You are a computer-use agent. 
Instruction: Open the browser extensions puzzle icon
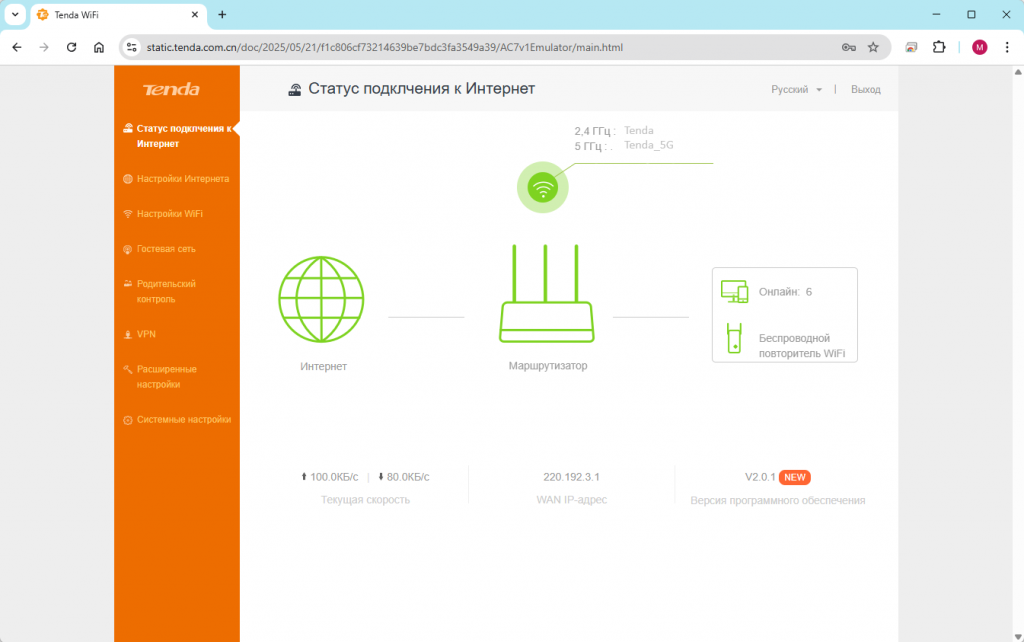click(939, 47)
